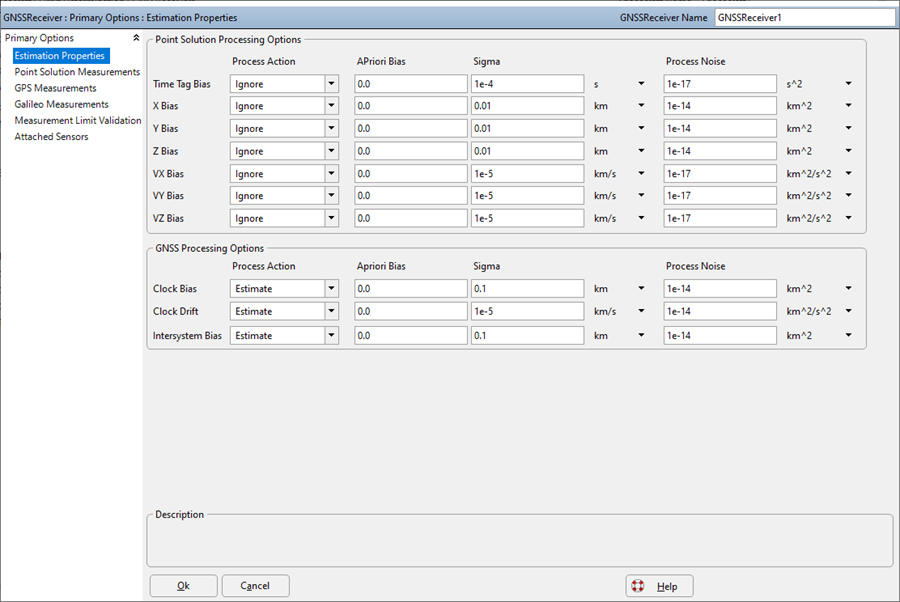Change Intersystem Bias process noise unit arrow
Image resolution: width=900 pixels, height=602 pixels.
848,335
